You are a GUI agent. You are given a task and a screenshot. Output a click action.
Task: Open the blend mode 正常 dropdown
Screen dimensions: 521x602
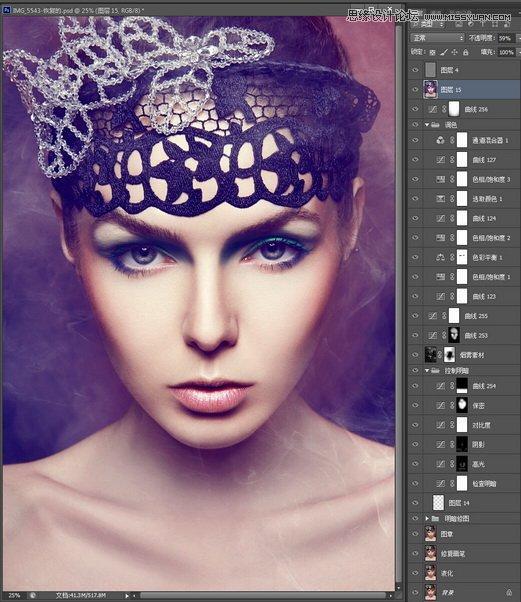(437, 38)
